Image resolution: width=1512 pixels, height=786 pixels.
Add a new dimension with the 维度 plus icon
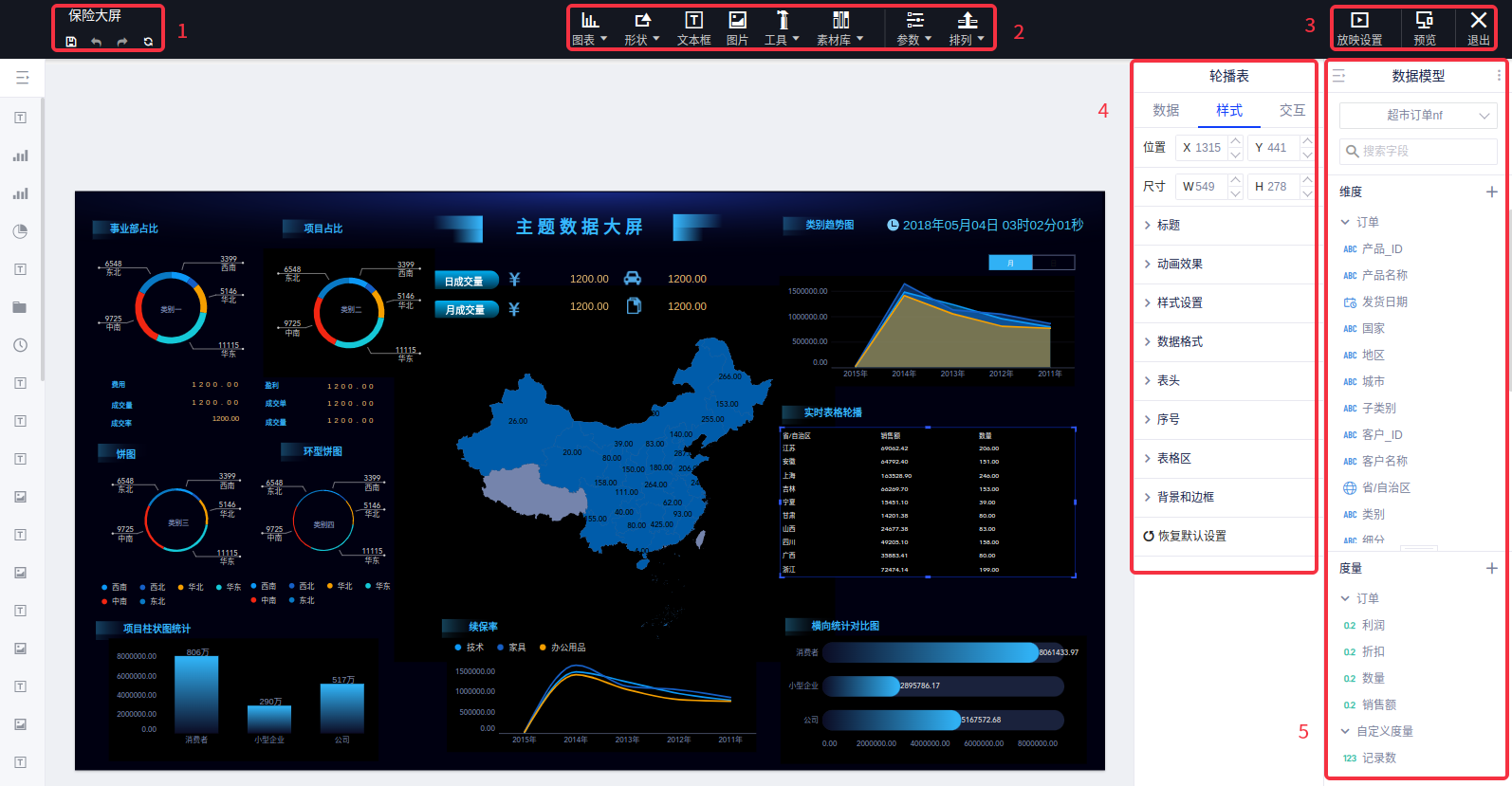pyautogui.click(x=1491, y=192)
